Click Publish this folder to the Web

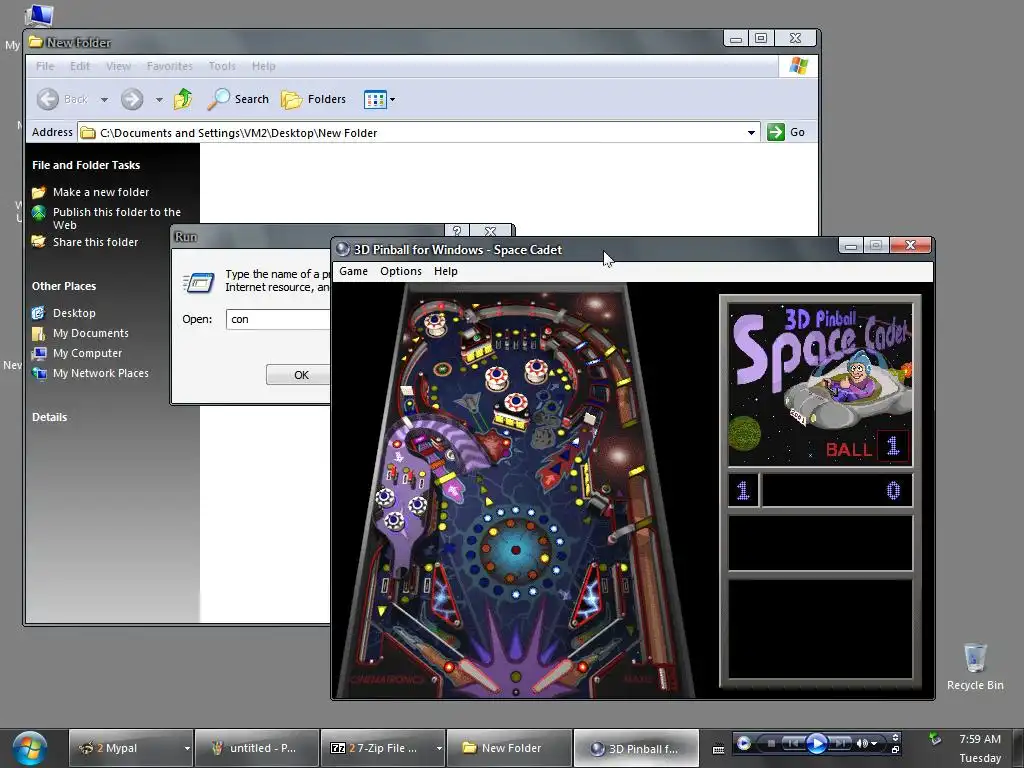click(x=116, y=218)
